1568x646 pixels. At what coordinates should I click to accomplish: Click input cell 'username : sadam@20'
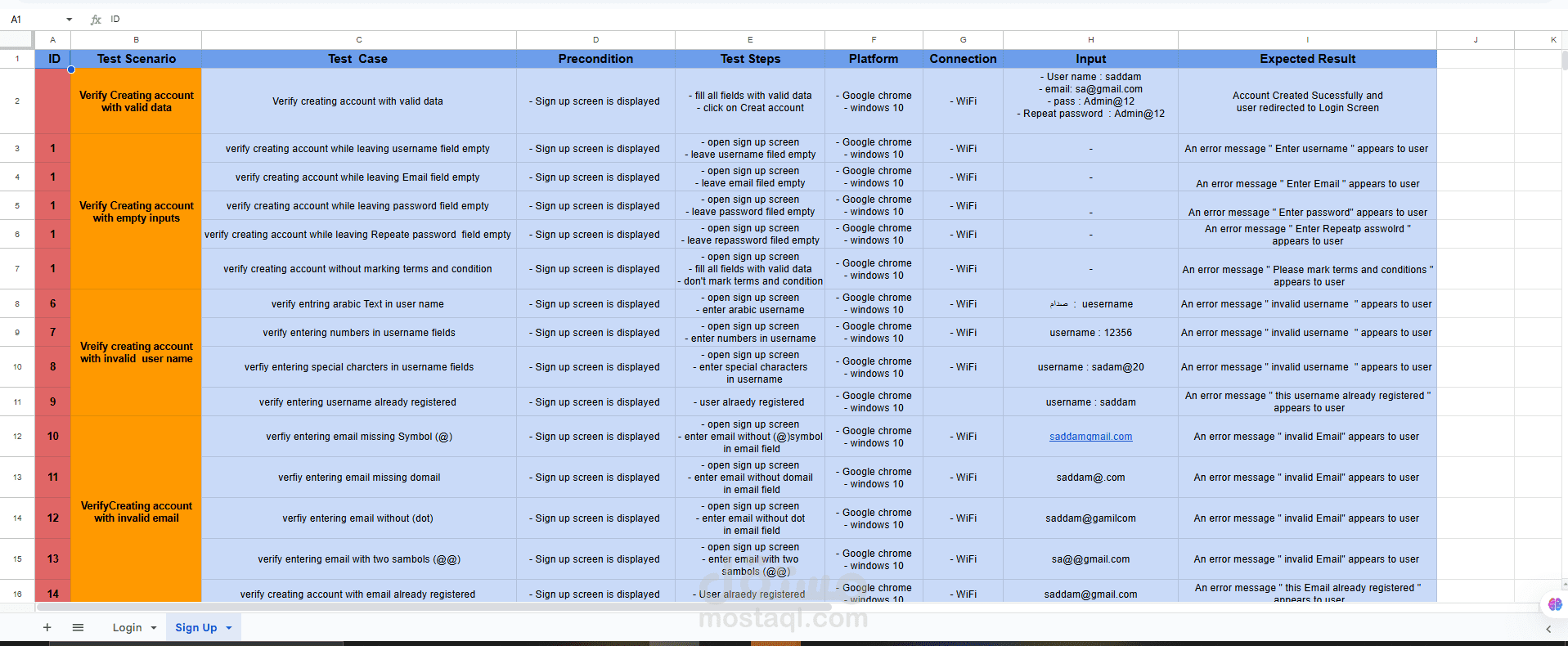1090,366
